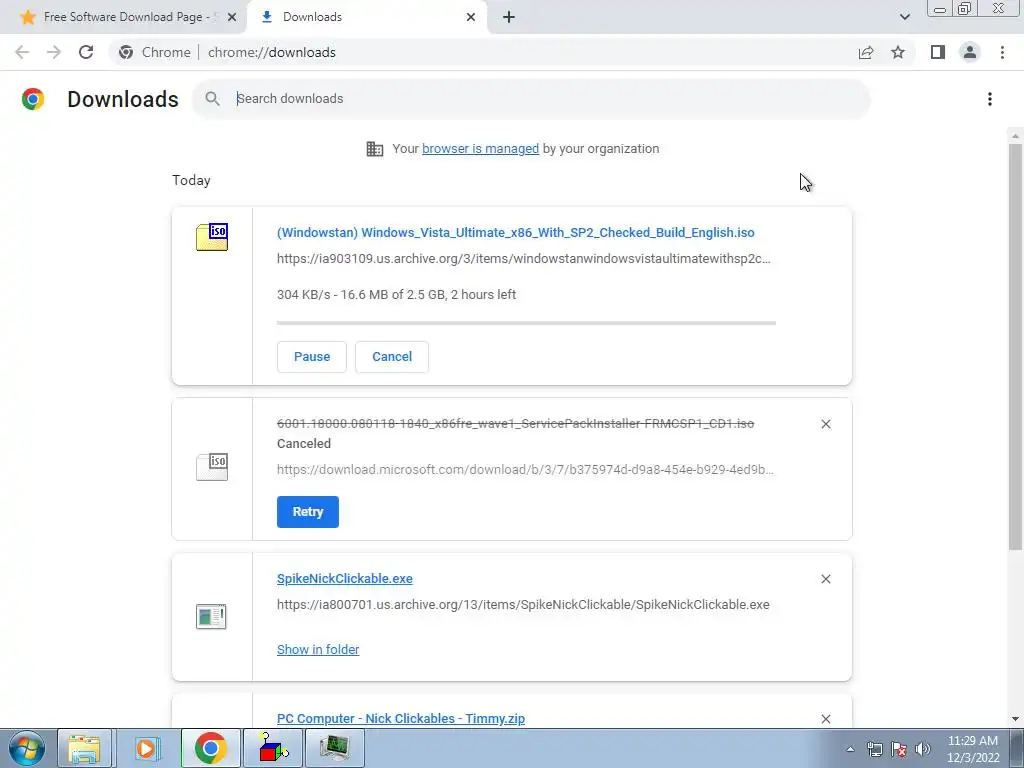Click the SpikeNickClickable archive.org URL text

pyautogui.click(x=523, y=605)
